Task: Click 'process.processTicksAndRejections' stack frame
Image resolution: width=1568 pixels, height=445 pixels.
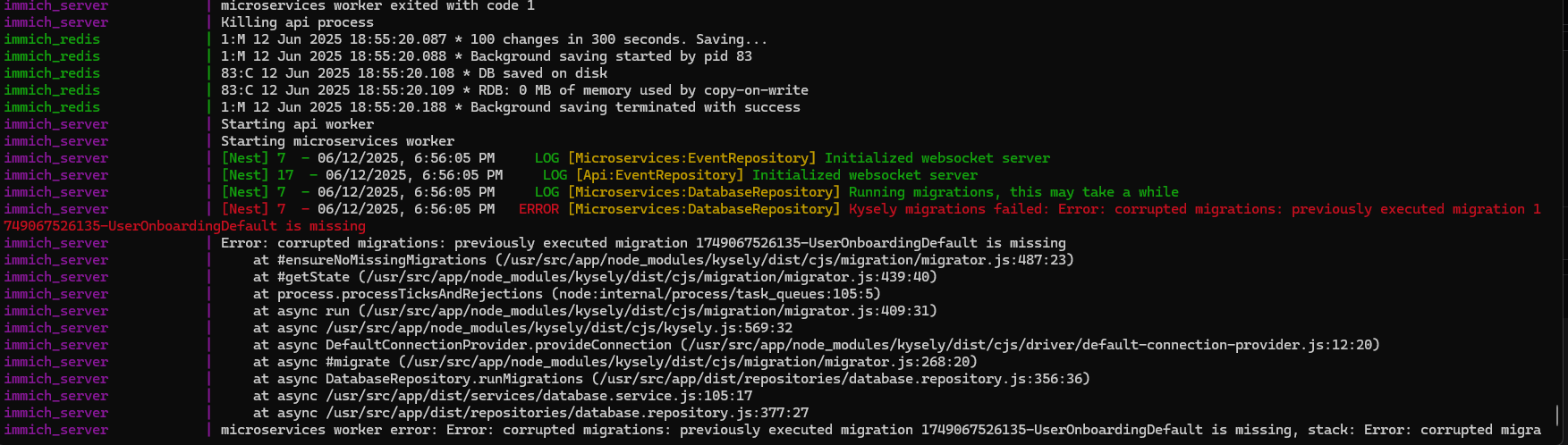Action: [567, 294]
